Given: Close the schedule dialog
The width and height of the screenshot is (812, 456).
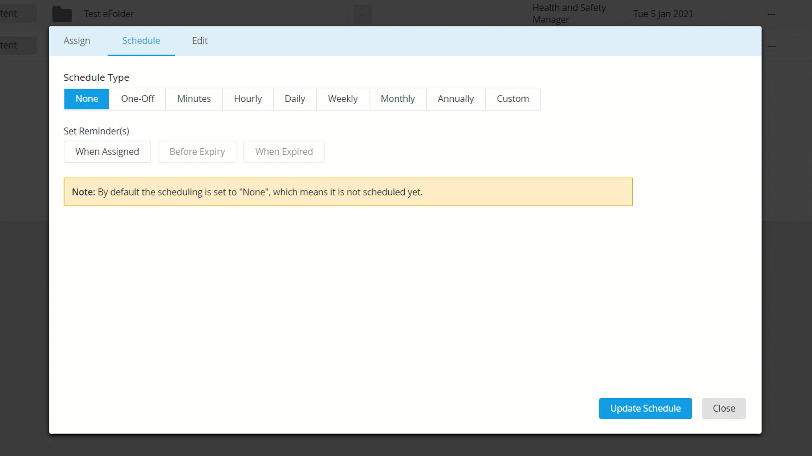Looking at the screenshot, I should pos(723,408).
